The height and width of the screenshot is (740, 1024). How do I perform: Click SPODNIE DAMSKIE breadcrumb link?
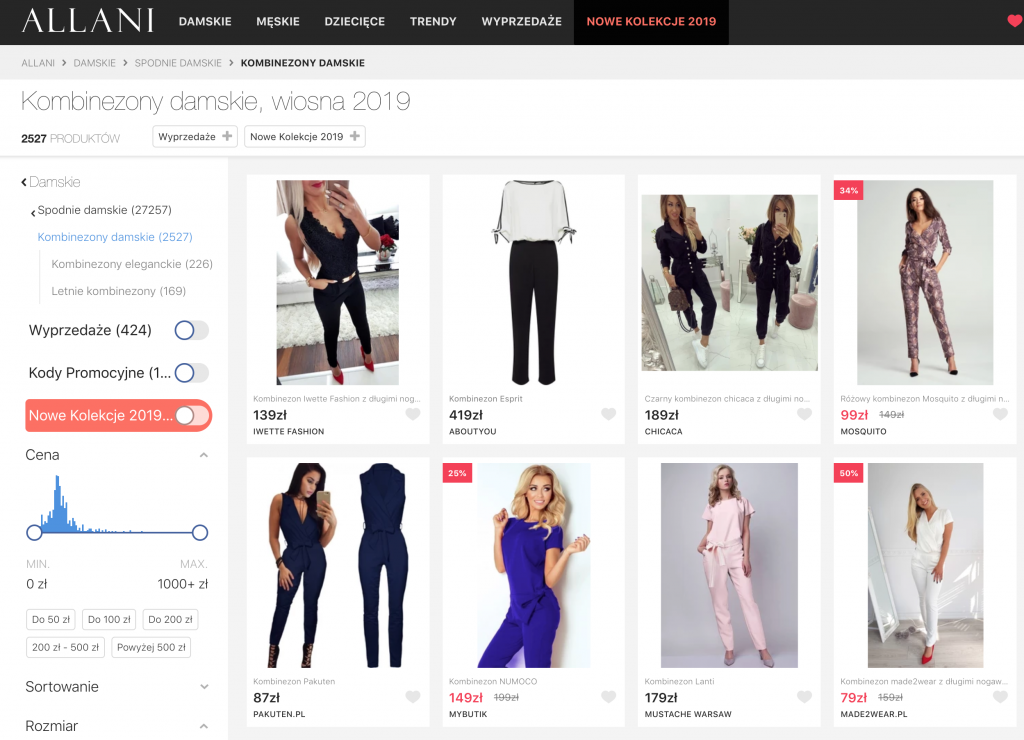click(178, 63)
